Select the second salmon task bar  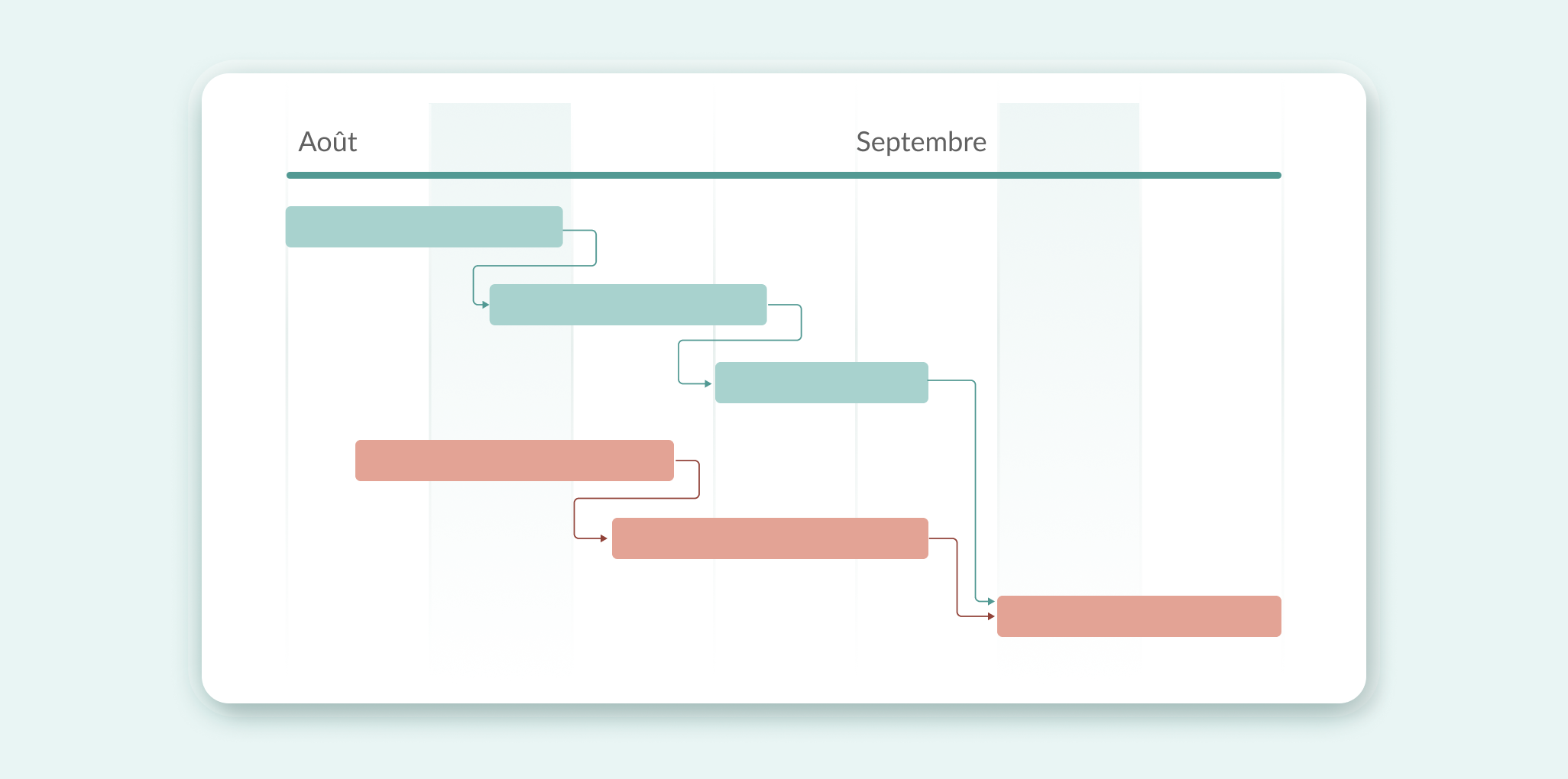pos(769,538)
